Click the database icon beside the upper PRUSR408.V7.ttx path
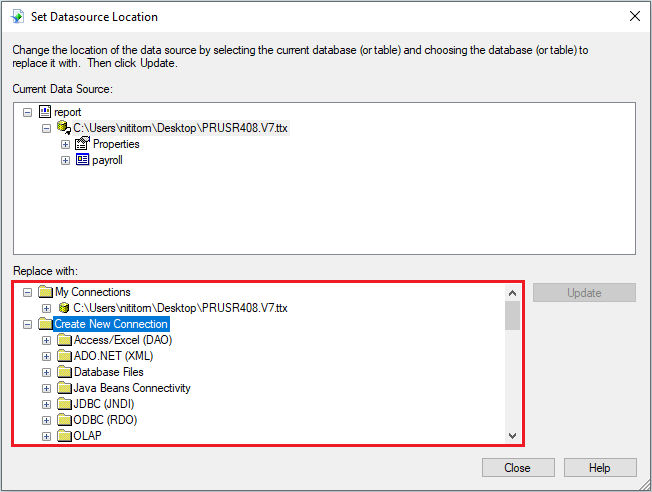Viewport: 652px width, 492px height. tap(63, 129)
